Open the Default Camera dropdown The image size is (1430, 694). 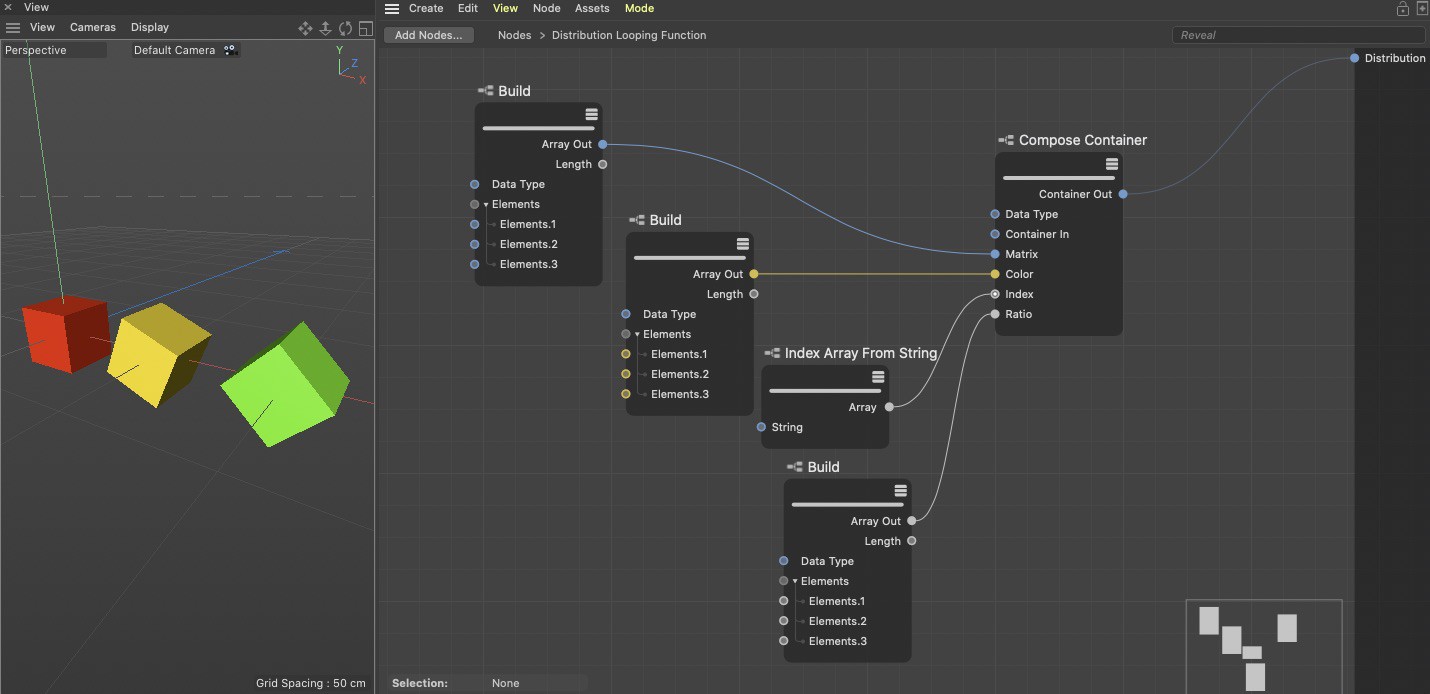(x=185, y=50)
